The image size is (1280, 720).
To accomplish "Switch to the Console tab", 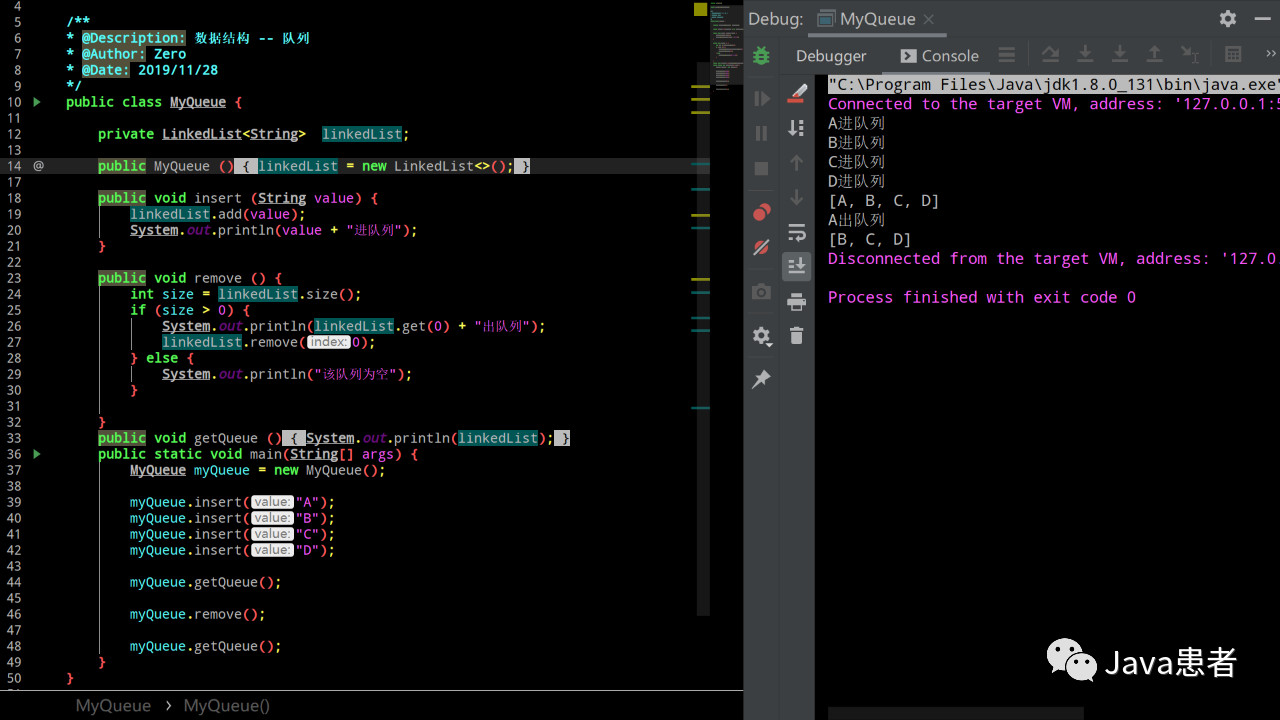I will click(x=939, y=56).
